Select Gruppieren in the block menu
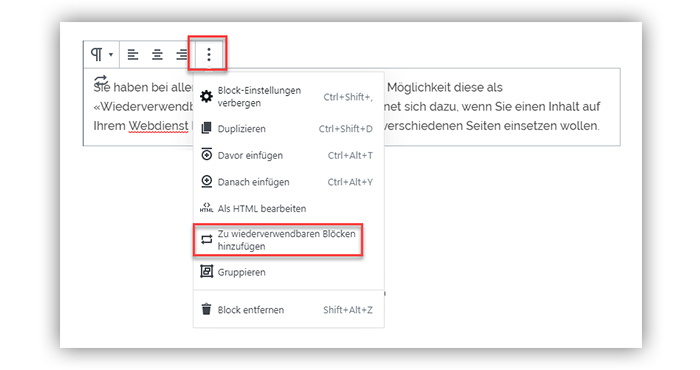 tap(288, 272)
